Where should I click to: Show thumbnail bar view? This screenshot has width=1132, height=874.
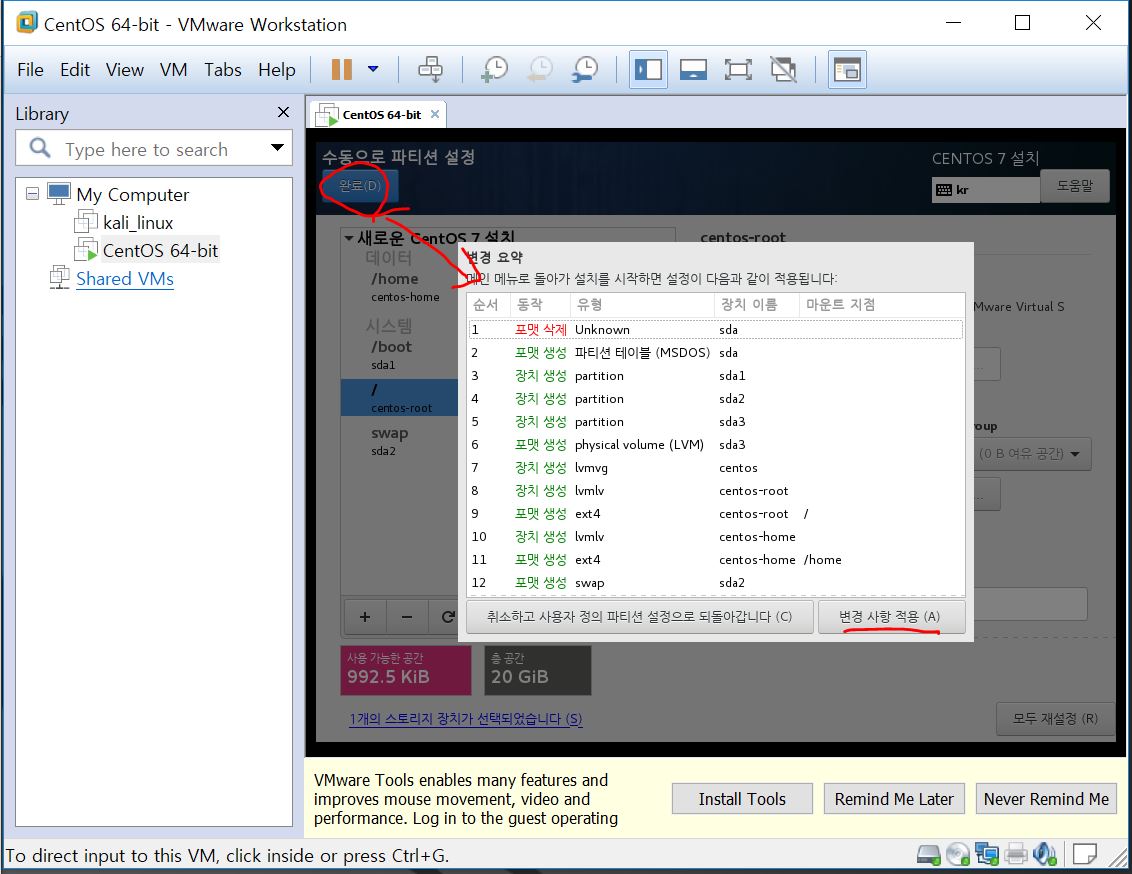coord(693,70)
